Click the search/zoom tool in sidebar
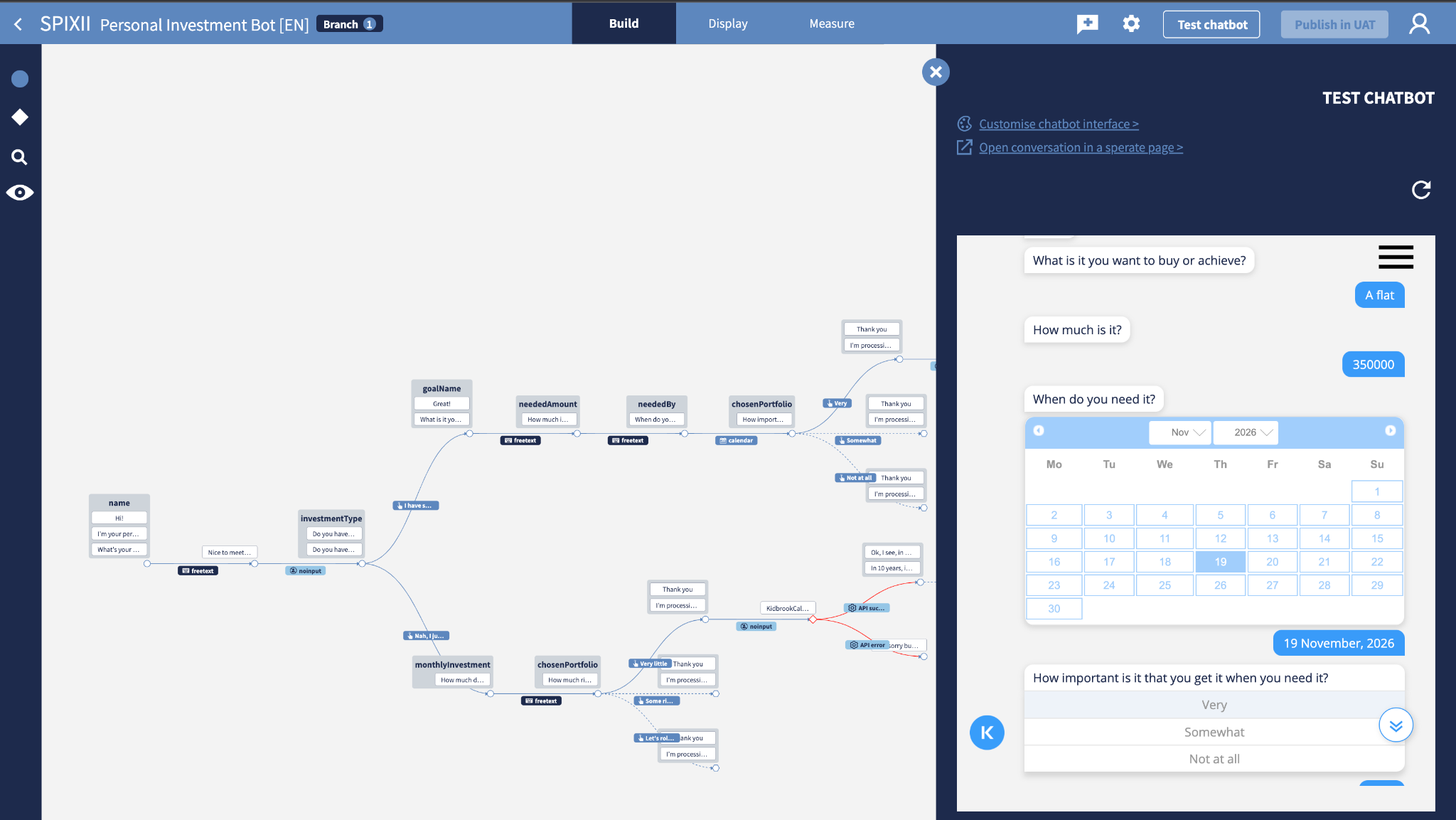This screenshot has height=820, width=1456. [x=19, y=156]
